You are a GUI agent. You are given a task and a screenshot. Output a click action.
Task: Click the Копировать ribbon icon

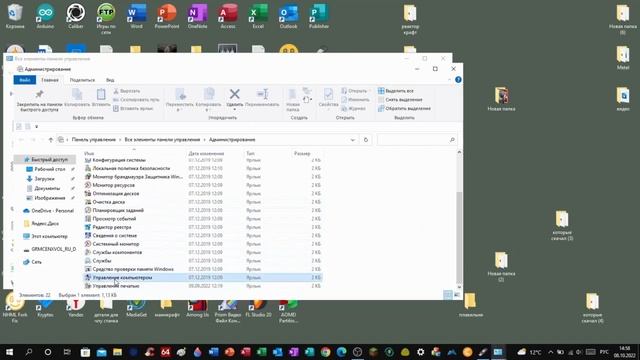point(77,98)
